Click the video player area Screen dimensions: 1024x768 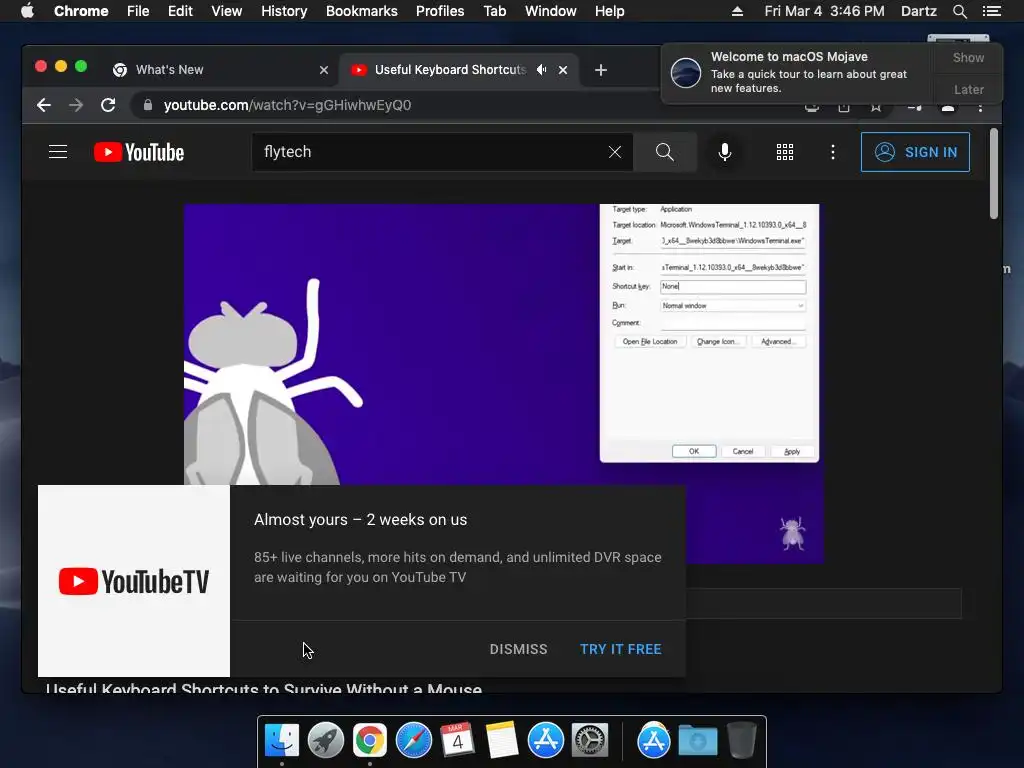point(504,383)
